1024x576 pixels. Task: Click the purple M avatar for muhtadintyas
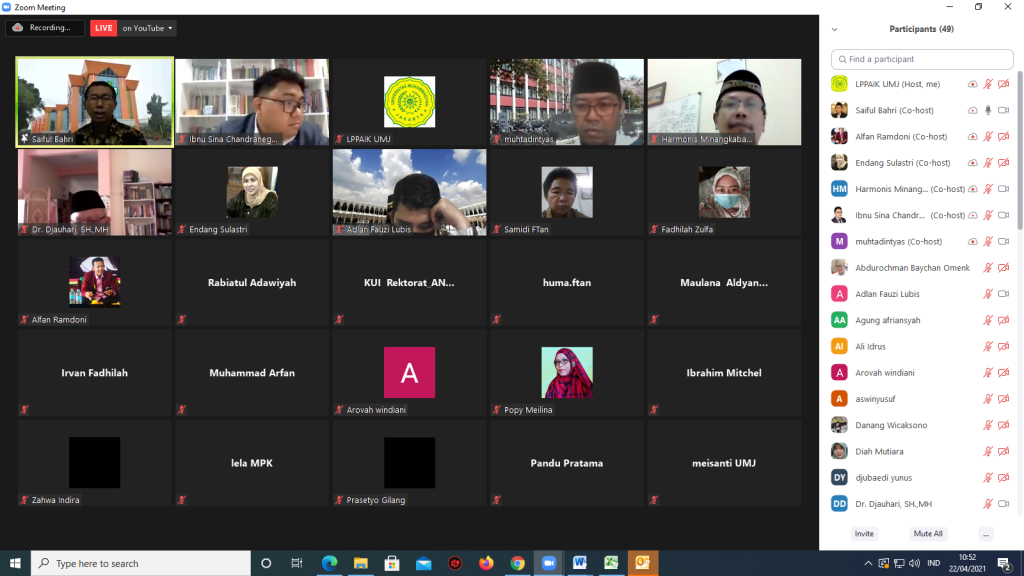point(839,242)
